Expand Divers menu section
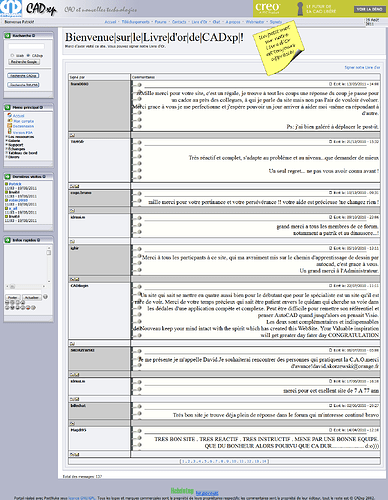The height and width of the screenshot is (500, 388). [x=13, y=157]
